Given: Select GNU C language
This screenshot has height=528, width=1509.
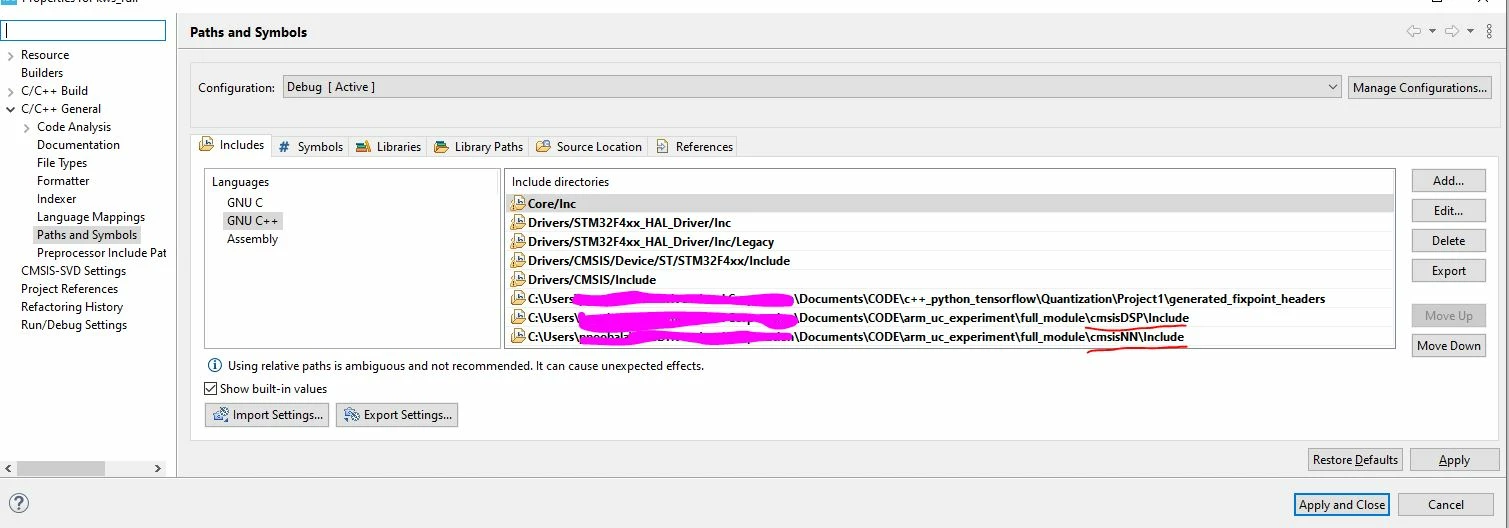Looking at the screenshot, I should (x=245, y=203).
